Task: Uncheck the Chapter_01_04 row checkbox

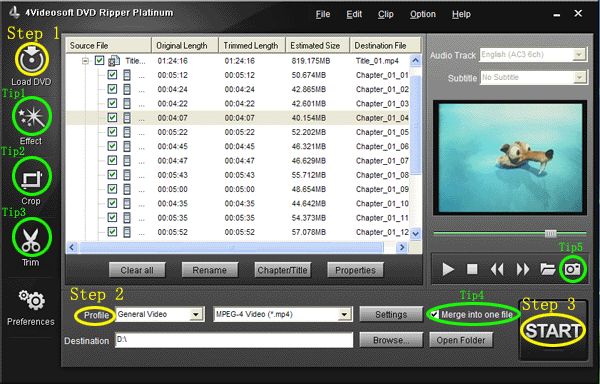Action: point(112,117)
